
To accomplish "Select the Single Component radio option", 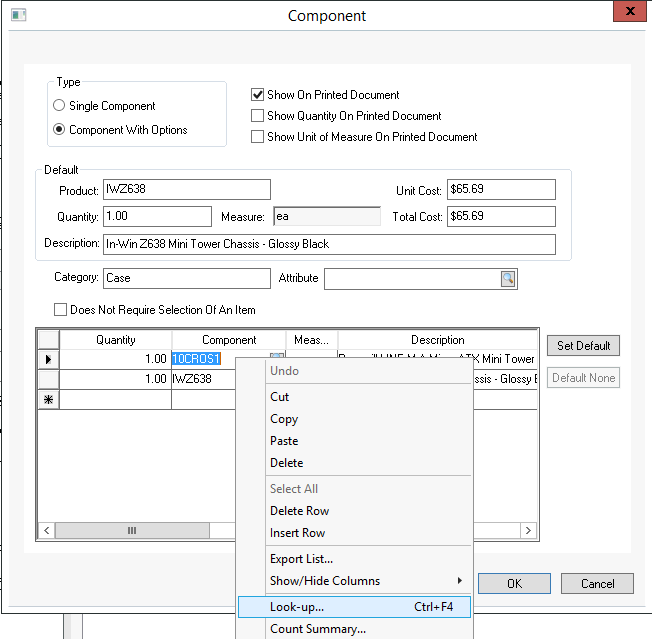I will (60, 106).
